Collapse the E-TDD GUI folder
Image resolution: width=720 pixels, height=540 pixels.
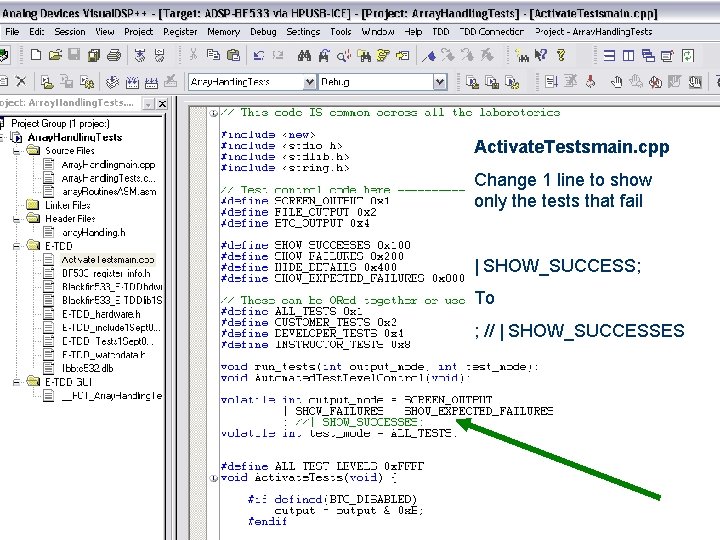17,382
